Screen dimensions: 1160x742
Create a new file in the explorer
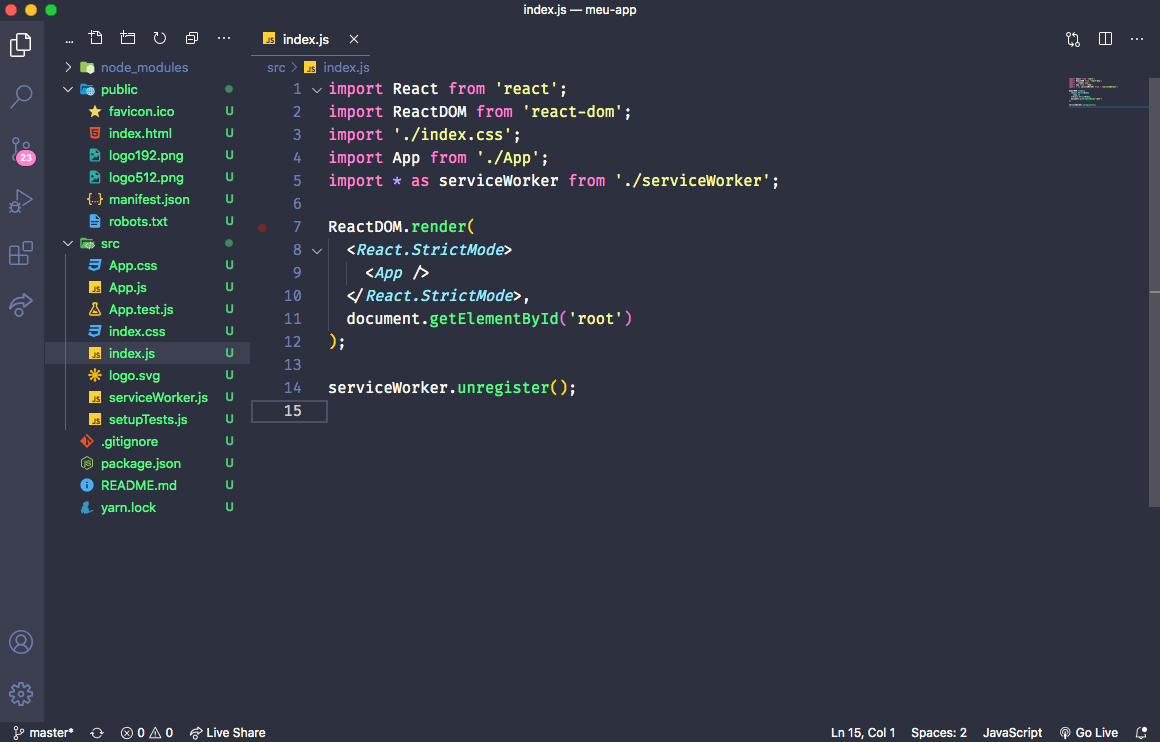(x=95, y=37)
